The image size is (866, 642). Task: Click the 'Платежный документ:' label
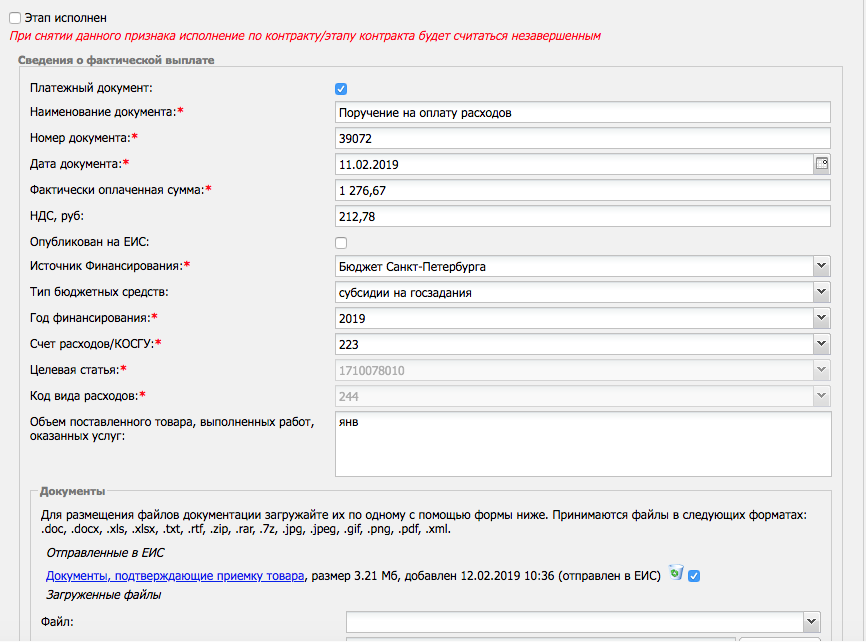click(x=91, y=88)
